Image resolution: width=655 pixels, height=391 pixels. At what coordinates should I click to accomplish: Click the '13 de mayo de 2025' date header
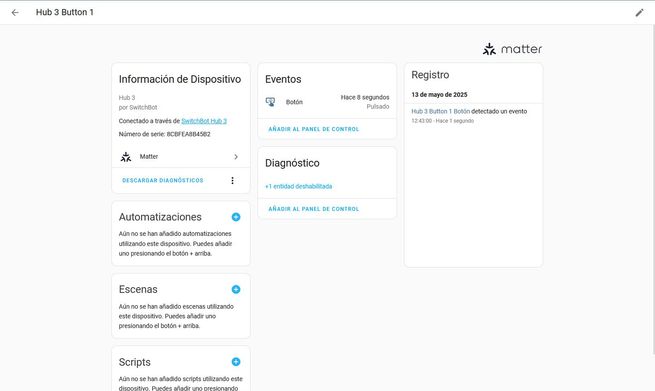[439, 95]
